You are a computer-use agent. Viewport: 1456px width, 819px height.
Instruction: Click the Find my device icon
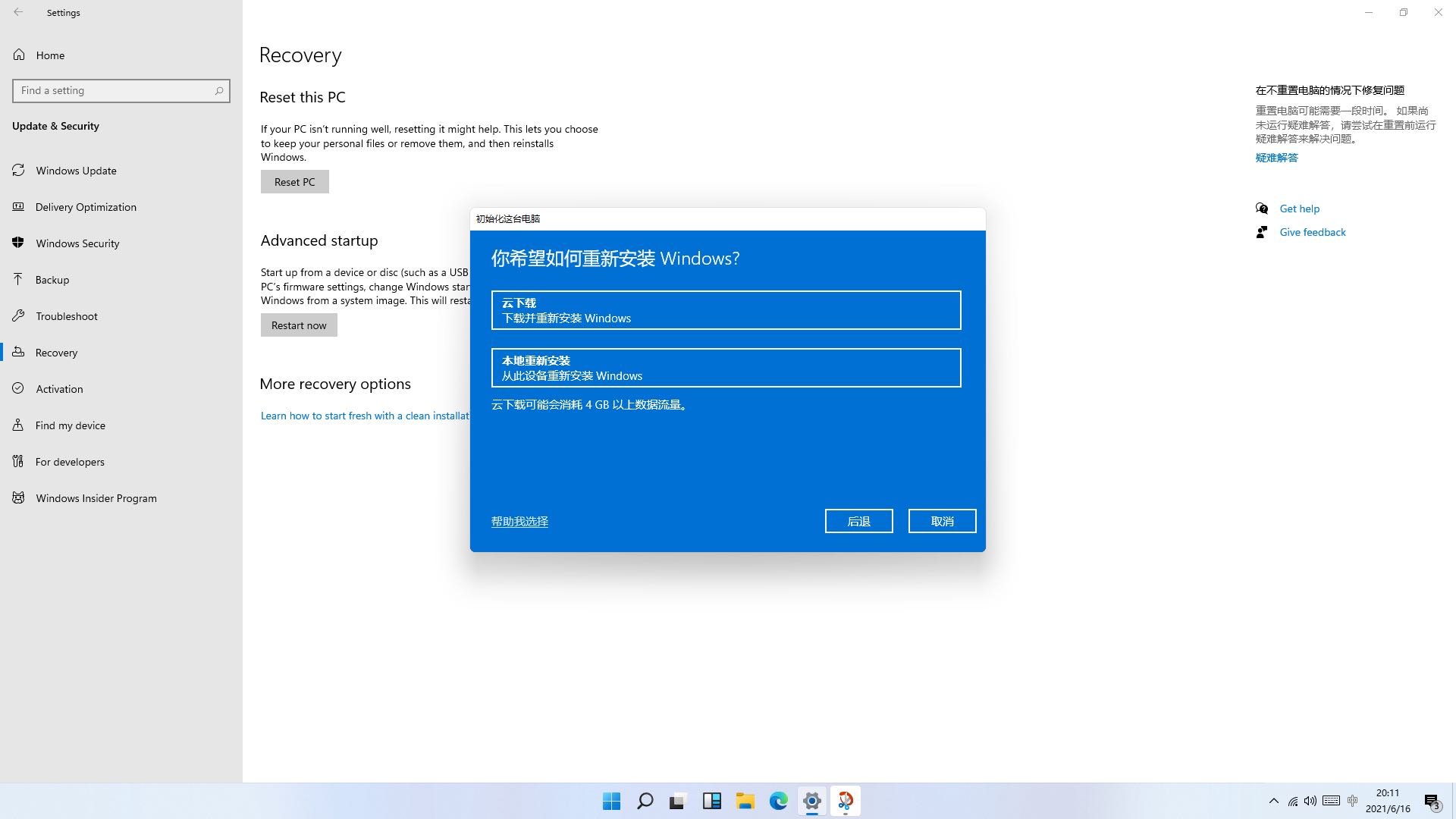[x=19, y=425]
